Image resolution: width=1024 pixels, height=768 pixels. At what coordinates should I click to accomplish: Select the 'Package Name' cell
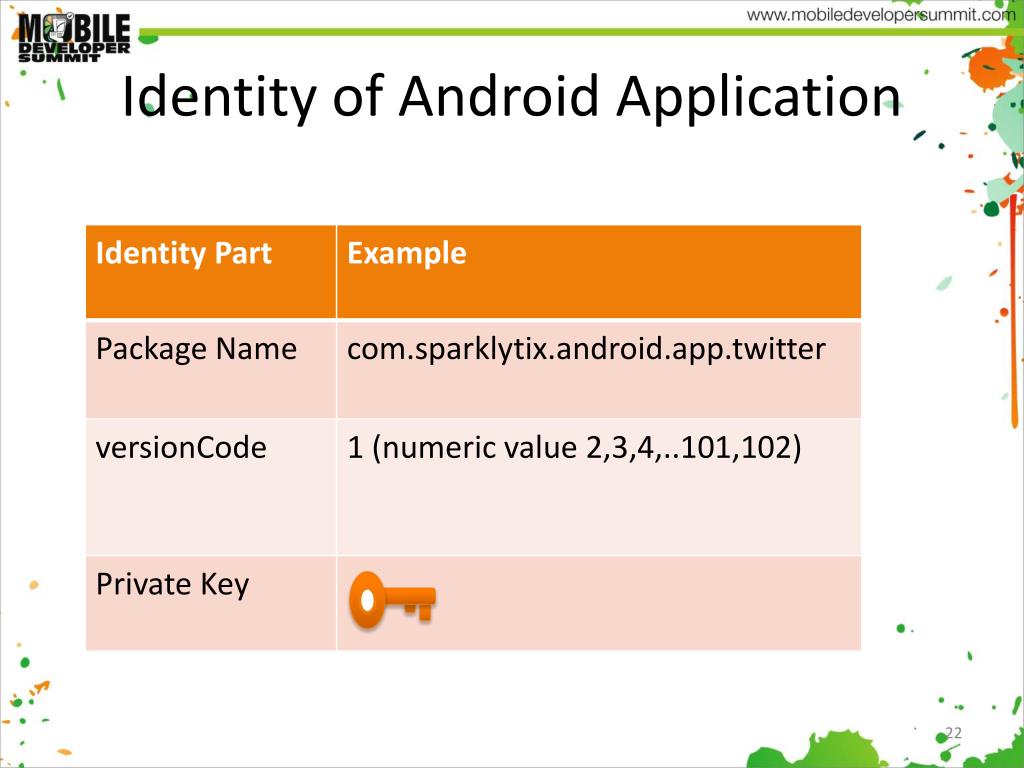coord(211,369)
